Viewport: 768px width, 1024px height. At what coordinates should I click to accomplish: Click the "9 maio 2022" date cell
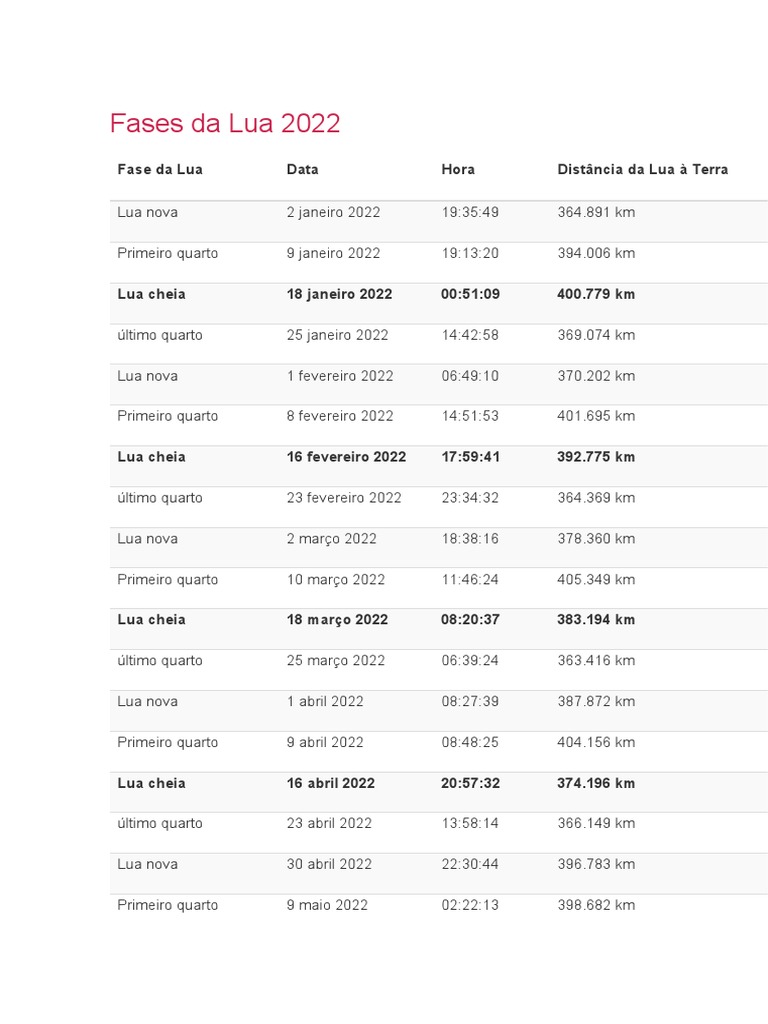(x=327, y=906)
